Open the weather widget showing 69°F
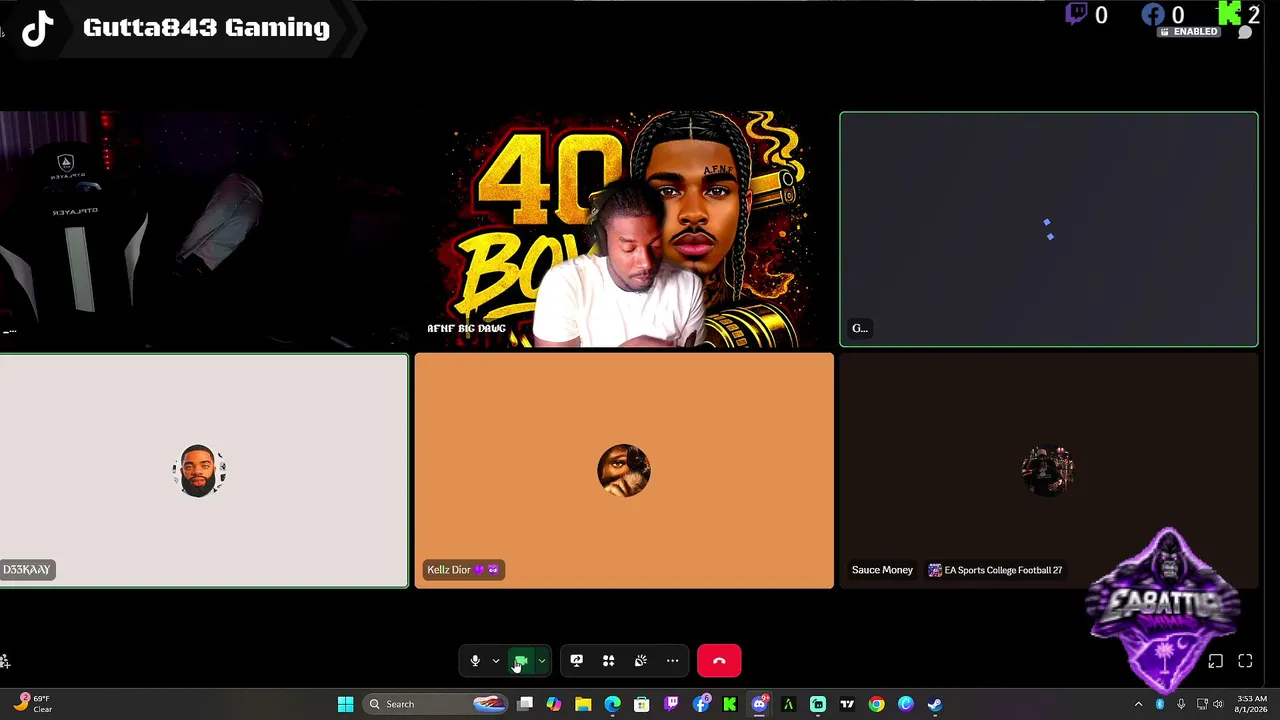 point(31,704)
